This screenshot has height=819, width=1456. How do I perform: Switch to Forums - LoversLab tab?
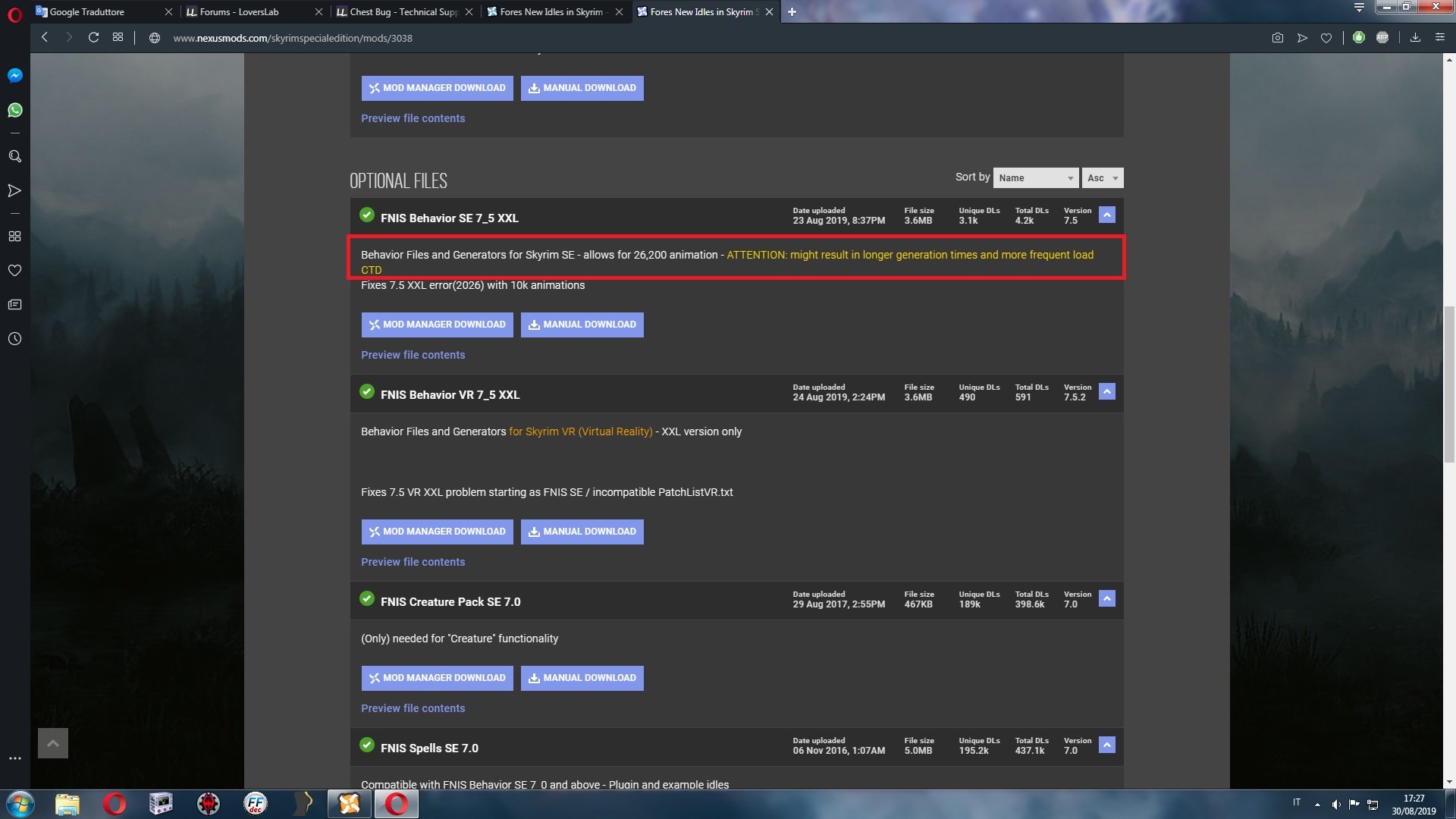click(246, 11)
